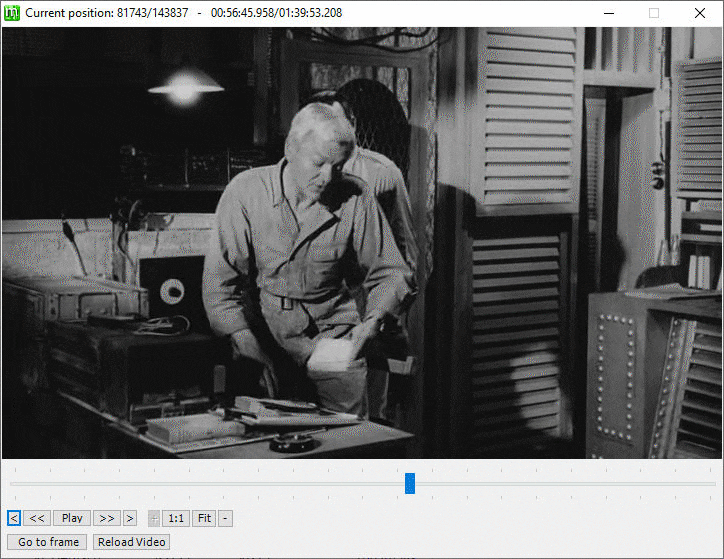Zoom in with the + button

click(154, 518)
